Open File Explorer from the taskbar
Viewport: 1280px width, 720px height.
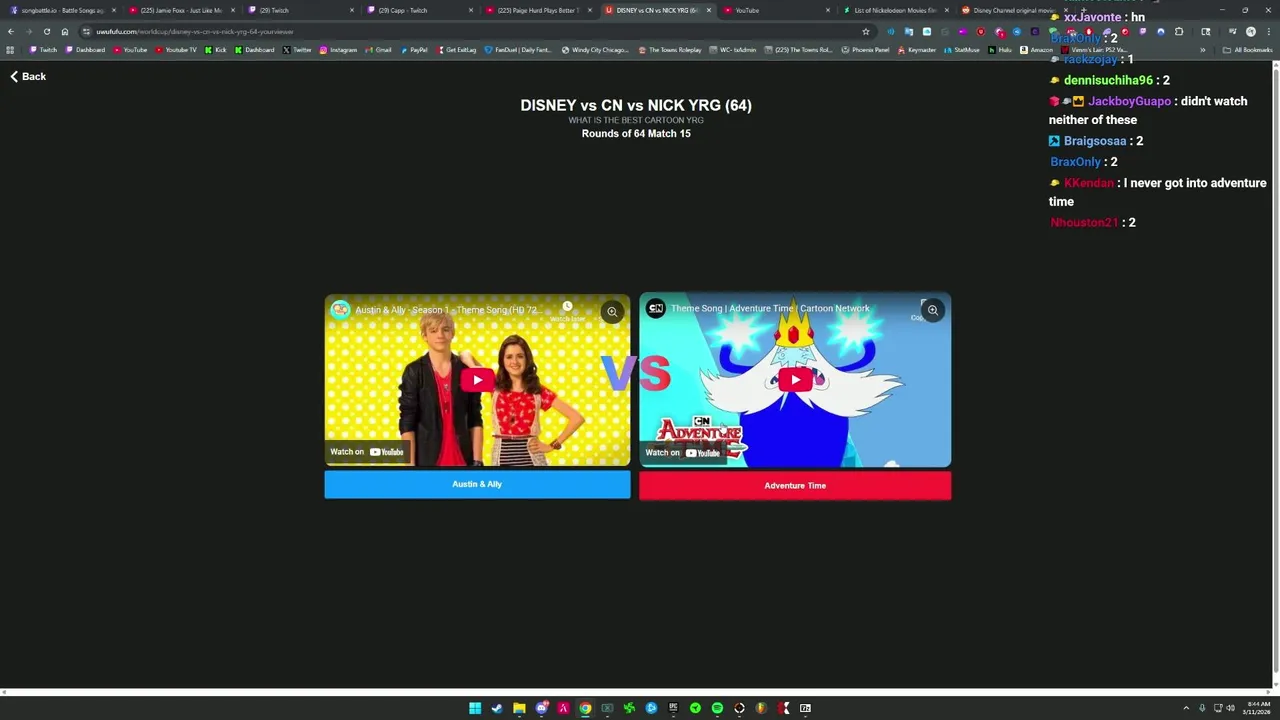[519, 708]
